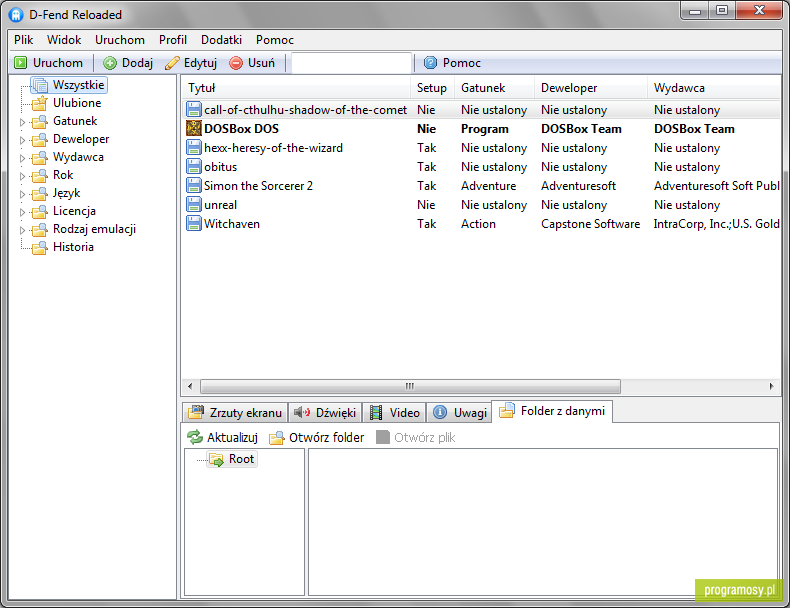Screen dimensions: 790x608
Task: Open the Widok menu
Action: click(64, 40)
